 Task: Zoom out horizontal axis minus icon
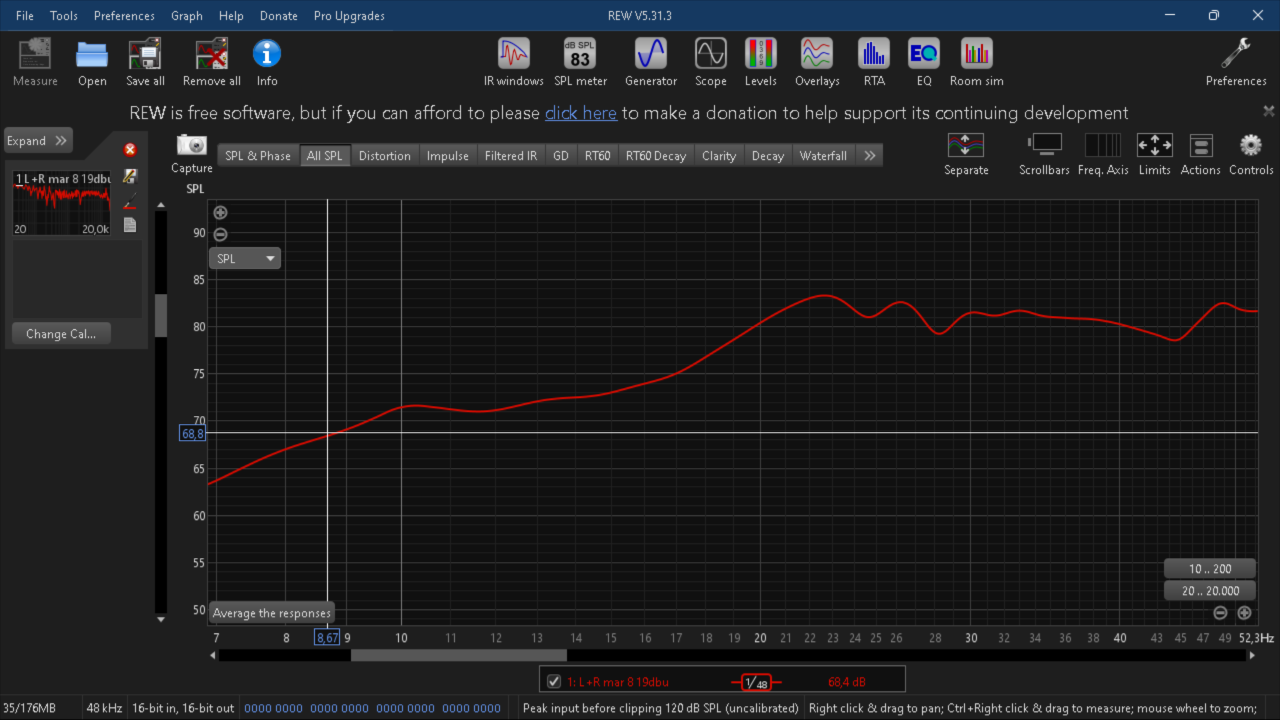click(x=1221, y=613)
